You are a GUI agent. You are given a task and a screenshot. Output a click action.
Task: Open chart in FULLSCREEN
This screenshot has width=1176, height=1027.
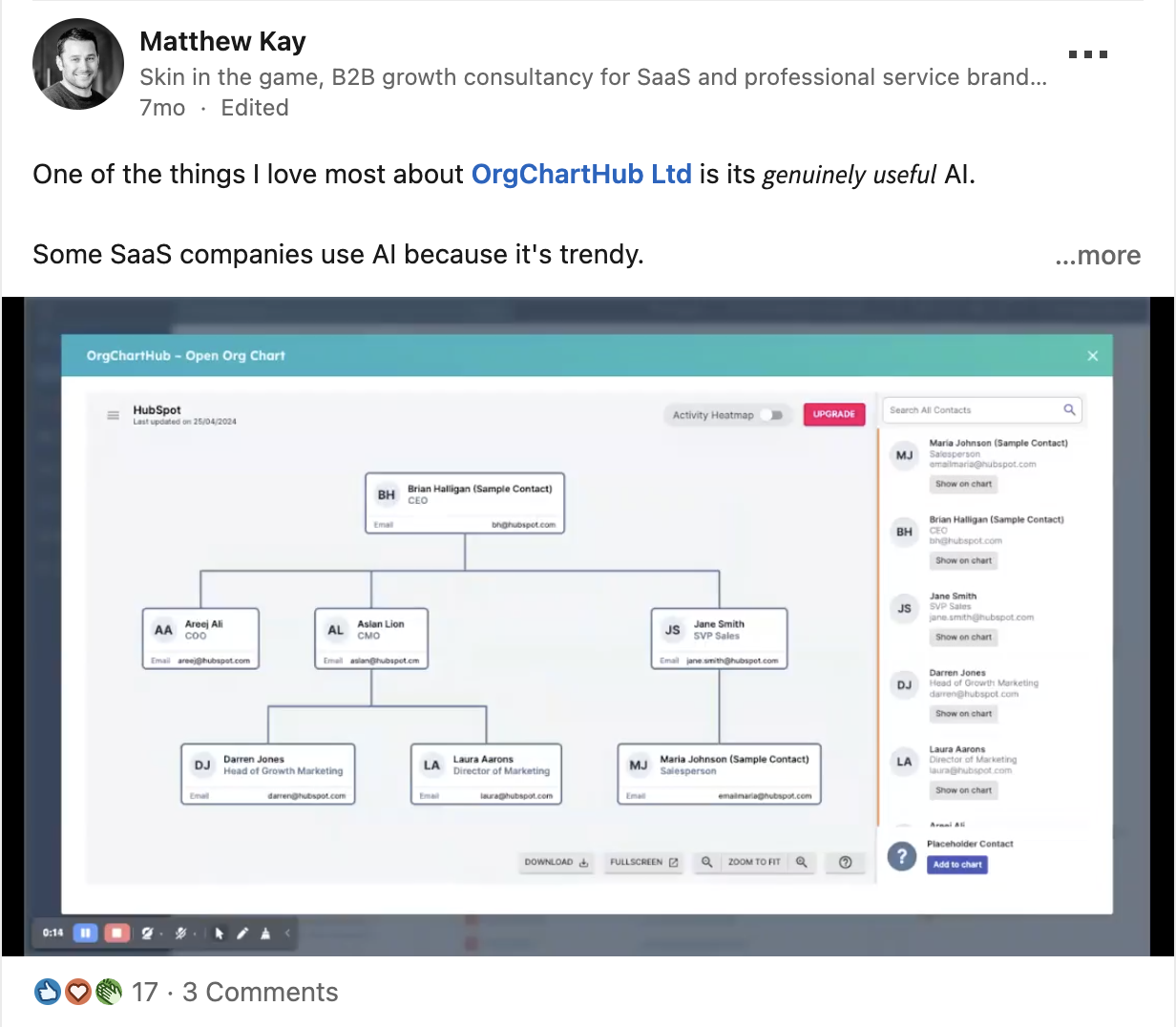(x=644, y=862)
